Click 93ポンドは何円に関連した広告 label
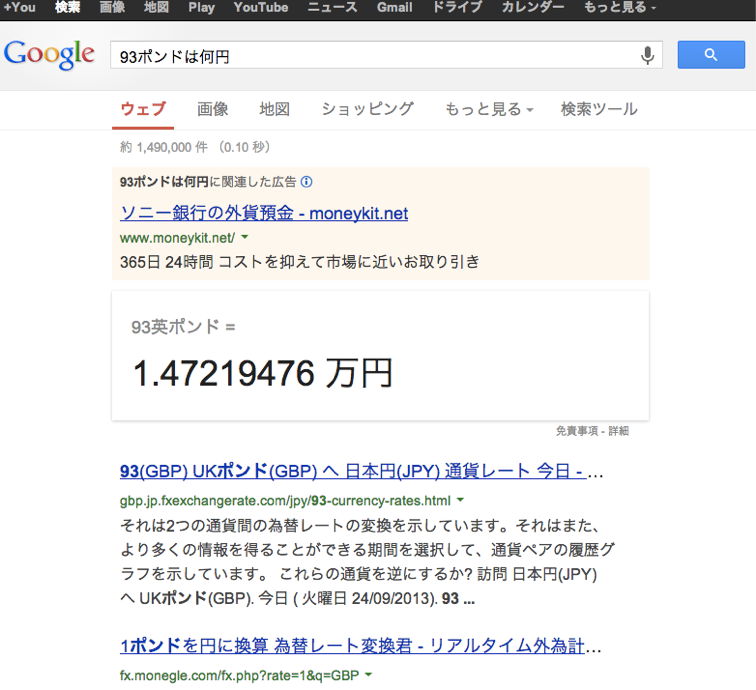756x690 pixels. coord(208,182)
